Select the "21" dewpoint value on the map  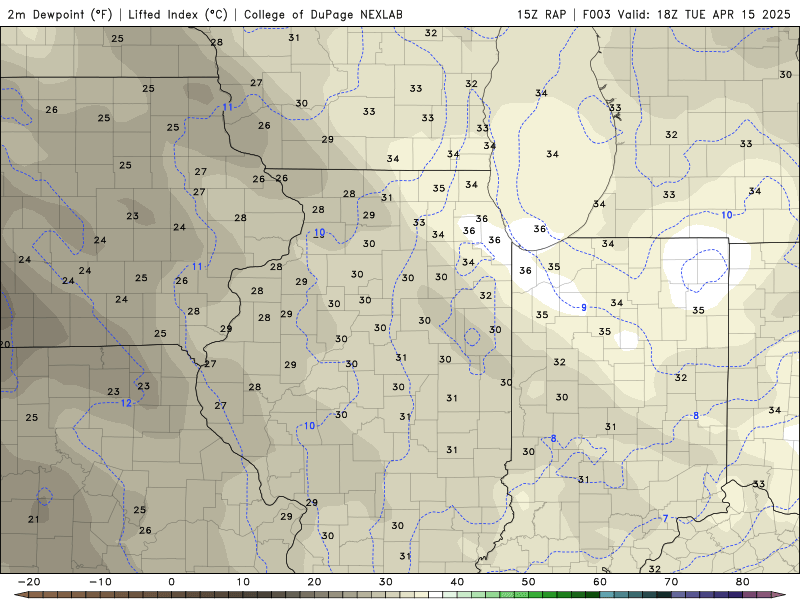(33, 519)
